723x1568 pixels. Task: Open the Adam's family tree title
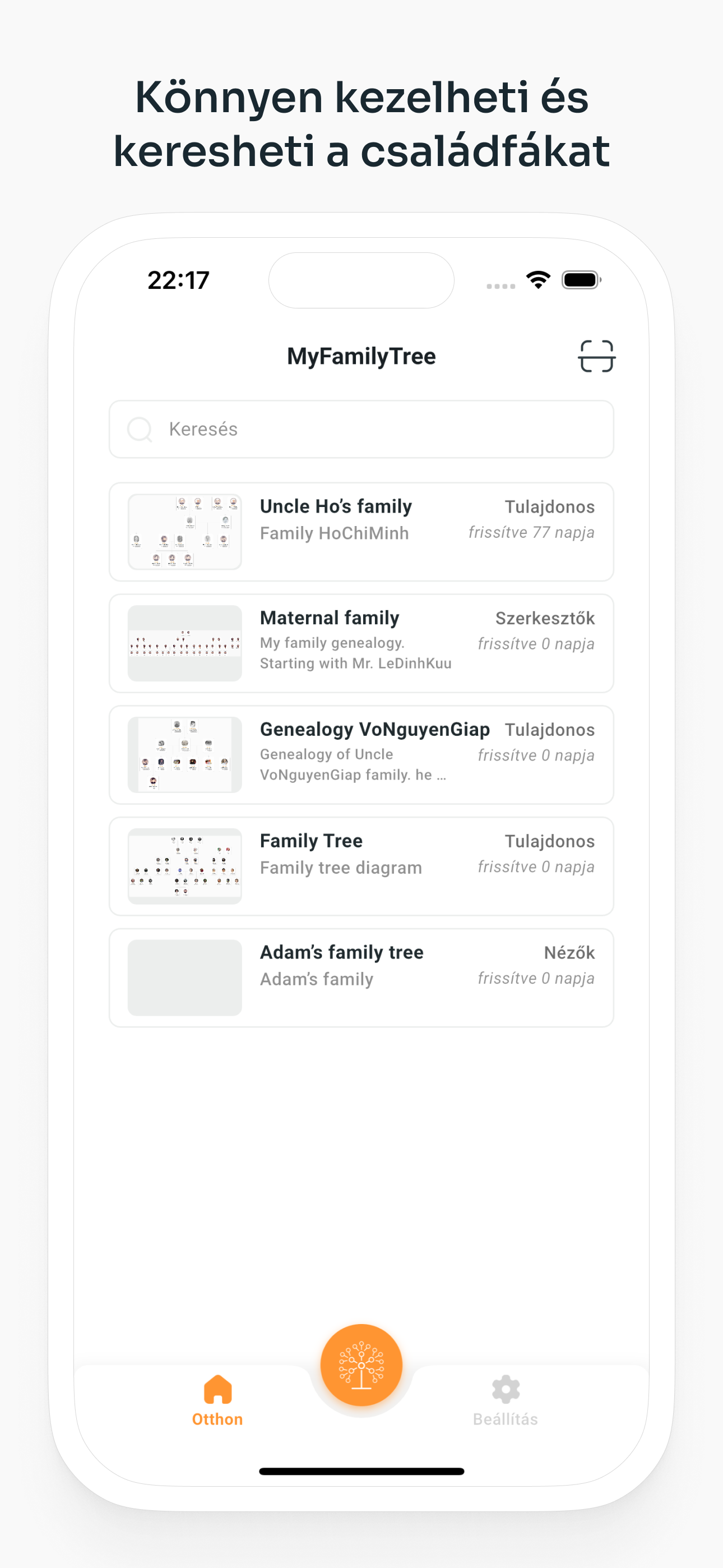tap(341, 952)
